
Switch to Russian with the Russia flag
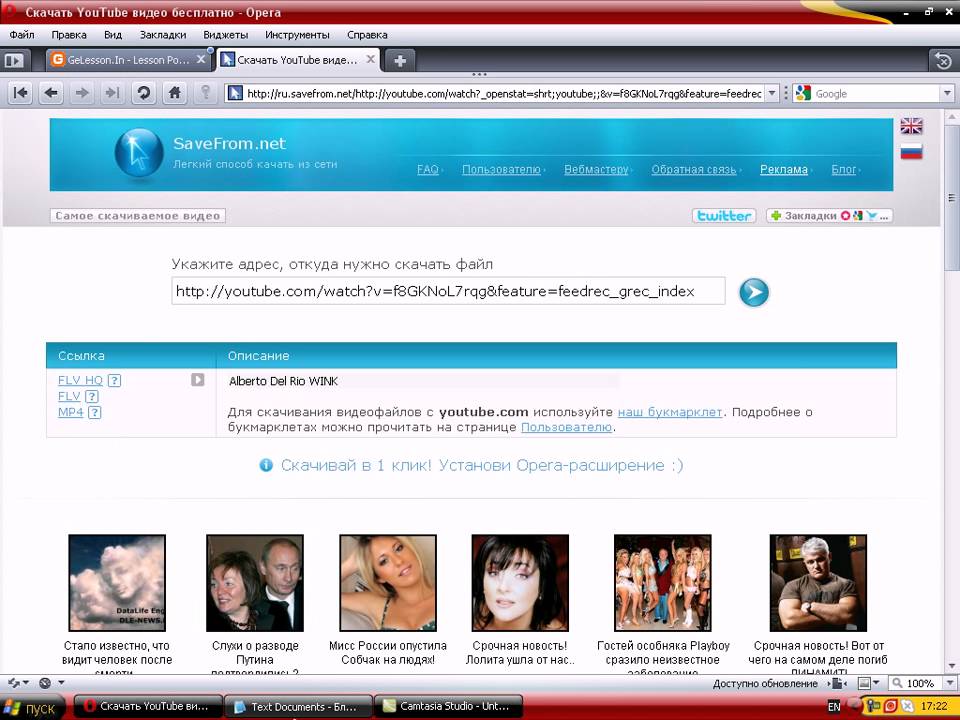click(x=912, y=151)
